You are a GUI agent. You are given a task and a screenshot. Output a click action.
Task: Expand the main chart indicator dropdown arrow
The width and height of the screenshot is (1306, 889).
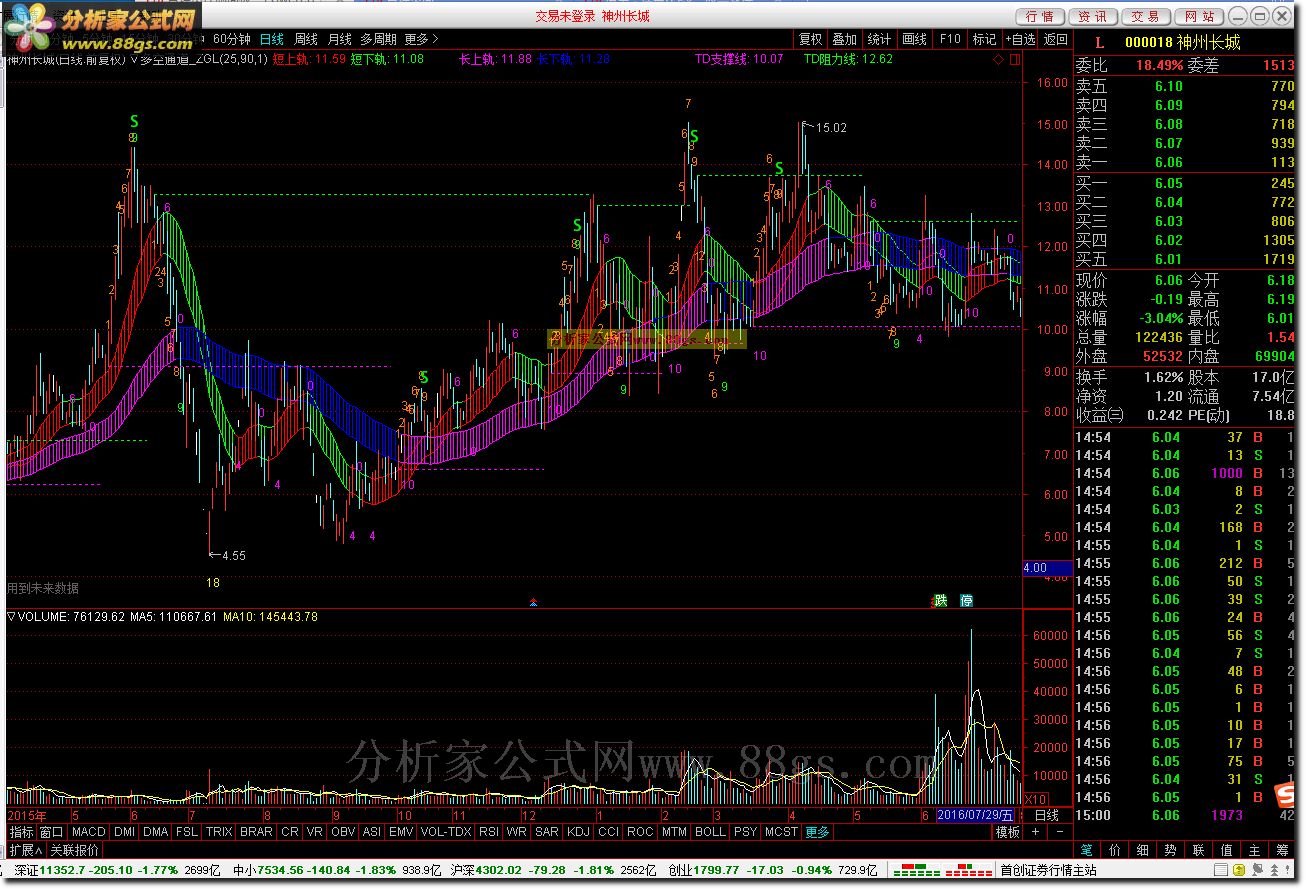134,59
